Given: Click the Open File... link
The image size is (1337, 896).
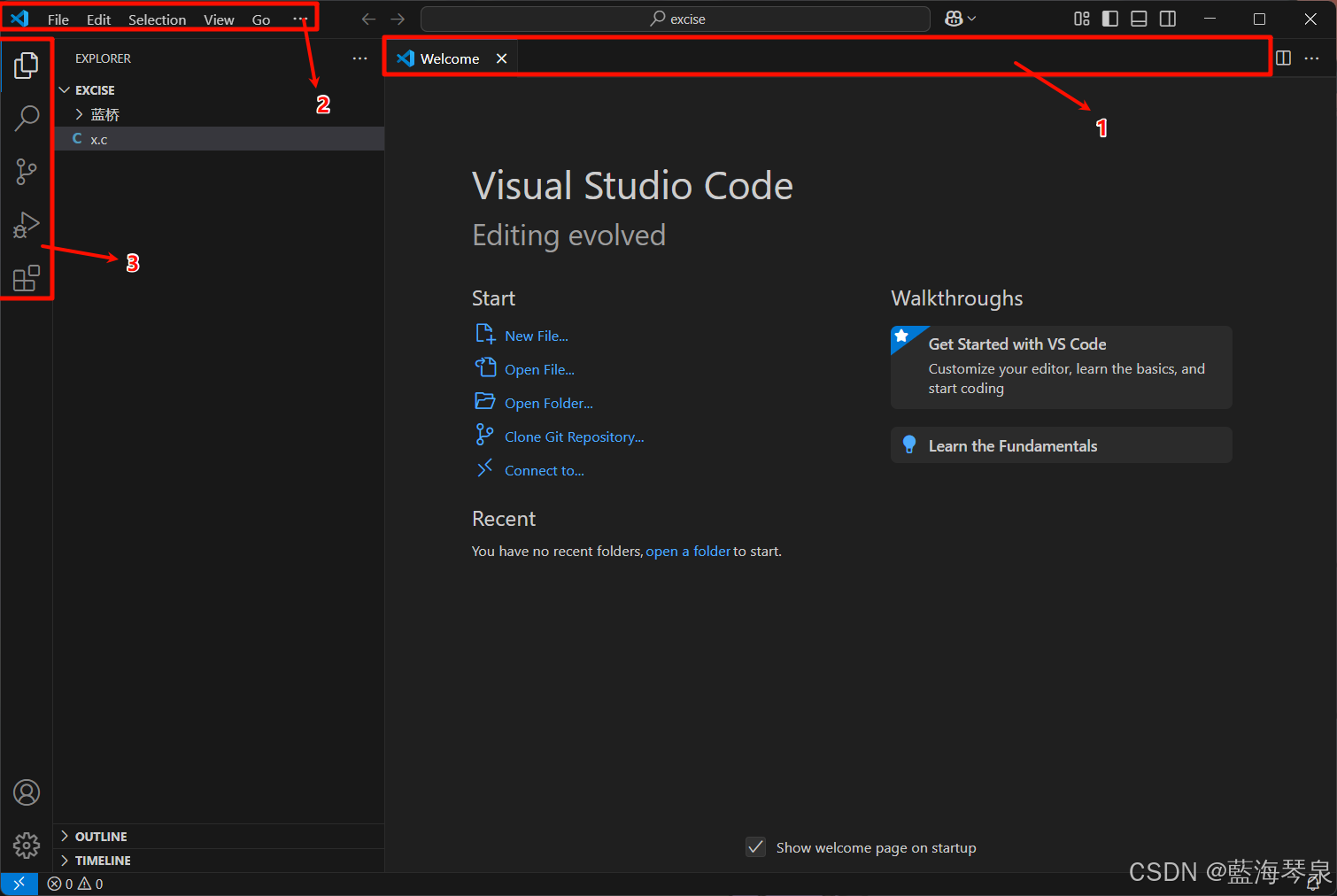Looking at the screenshot, I should tap(539, 369).
